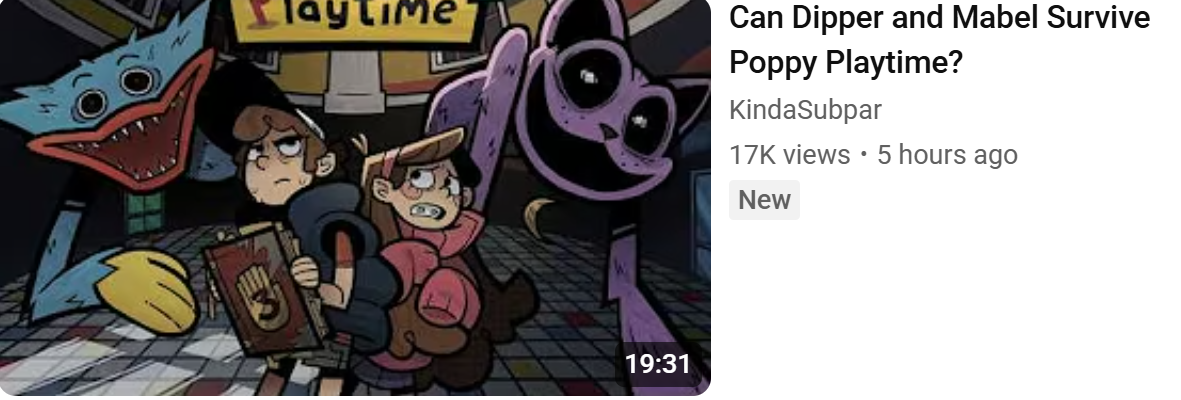1181x400 pixels.
Task: Open the video titled Can Dipper and Mabel Survive
Action: [939, 39]
